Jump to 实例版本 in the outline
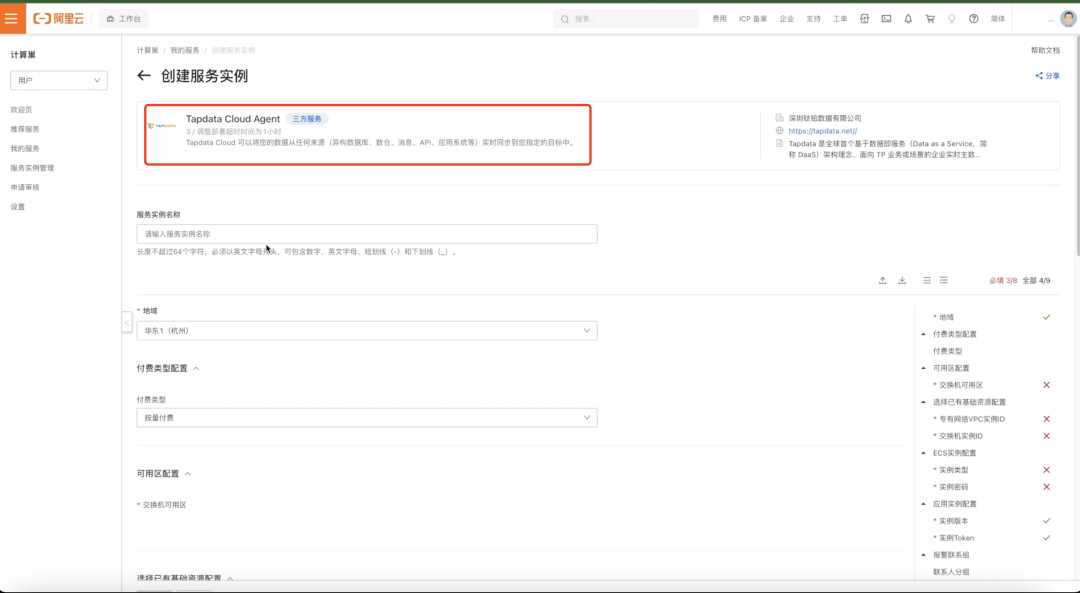The width and height of the screenshot is (1080, 593). [x=953, y=521]
